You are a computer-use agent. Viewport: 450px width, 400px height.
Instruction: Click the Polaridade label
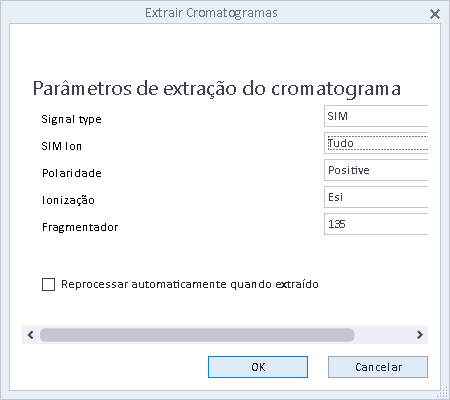[x=72, y=173]
